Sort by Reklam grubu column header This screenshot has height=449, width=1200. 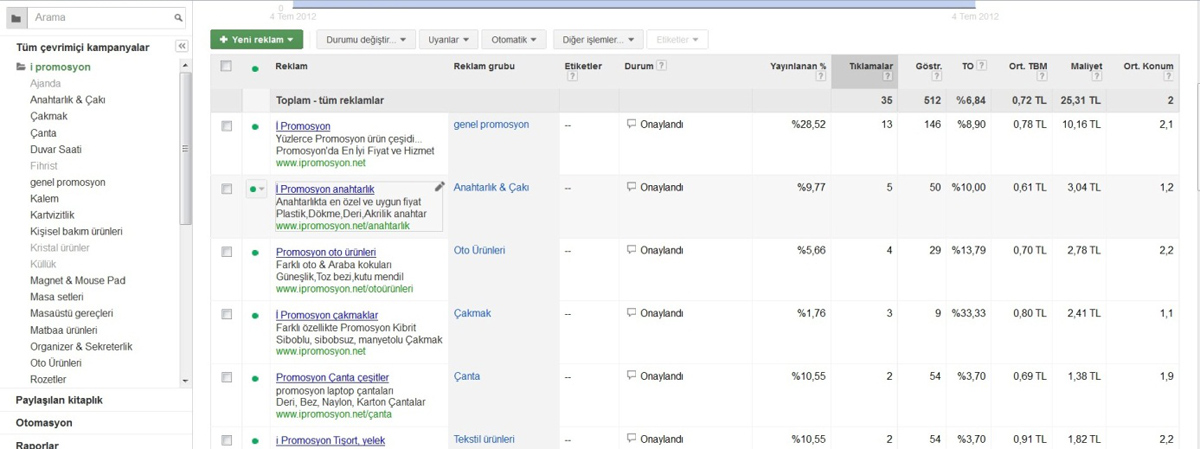pyautogui.click(x=484, y=66)
